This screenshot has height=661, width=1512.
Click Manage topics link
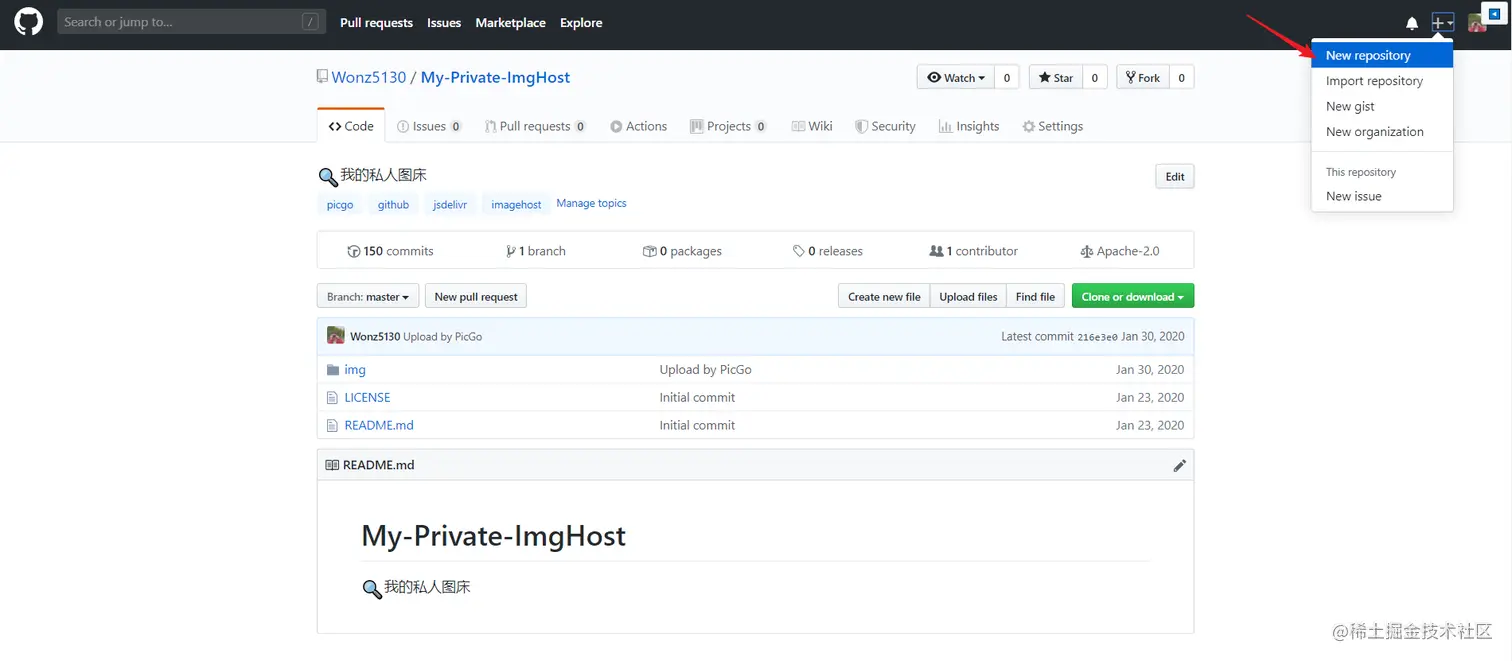tap(591, 203)
